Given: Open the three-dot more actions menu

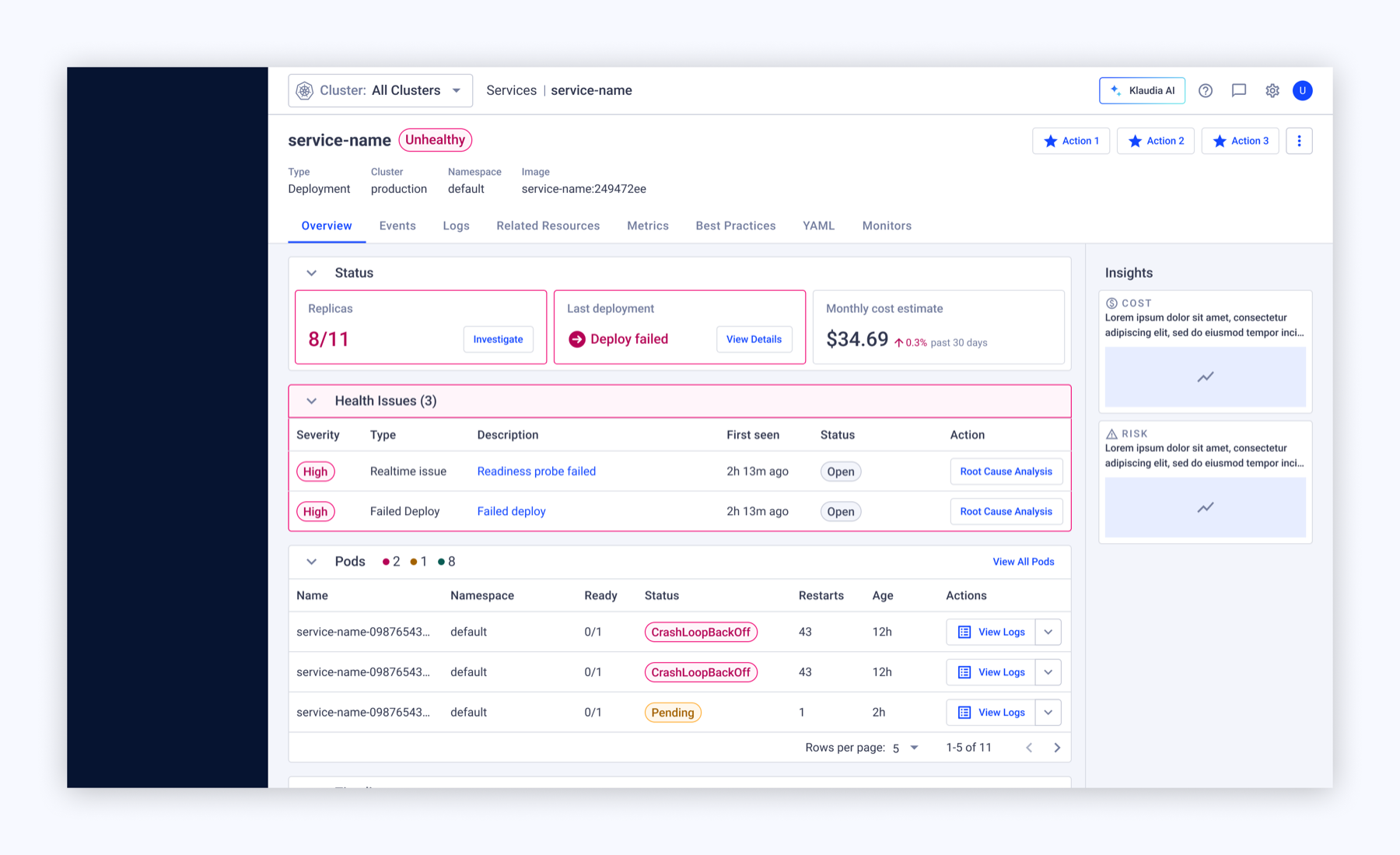Looking at the screenshot, I should pos(1299,141).
